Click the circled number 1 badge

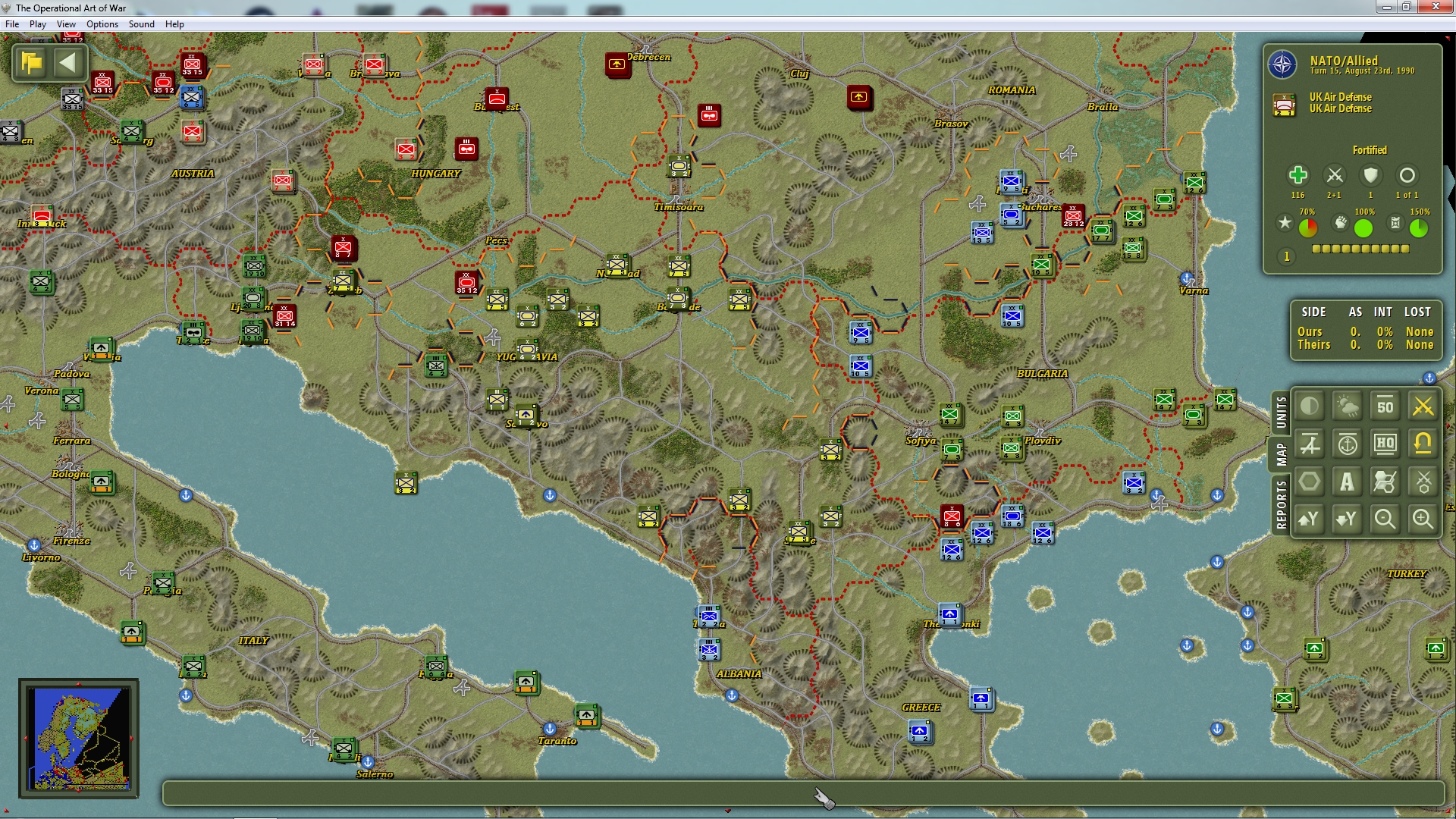1287,256
